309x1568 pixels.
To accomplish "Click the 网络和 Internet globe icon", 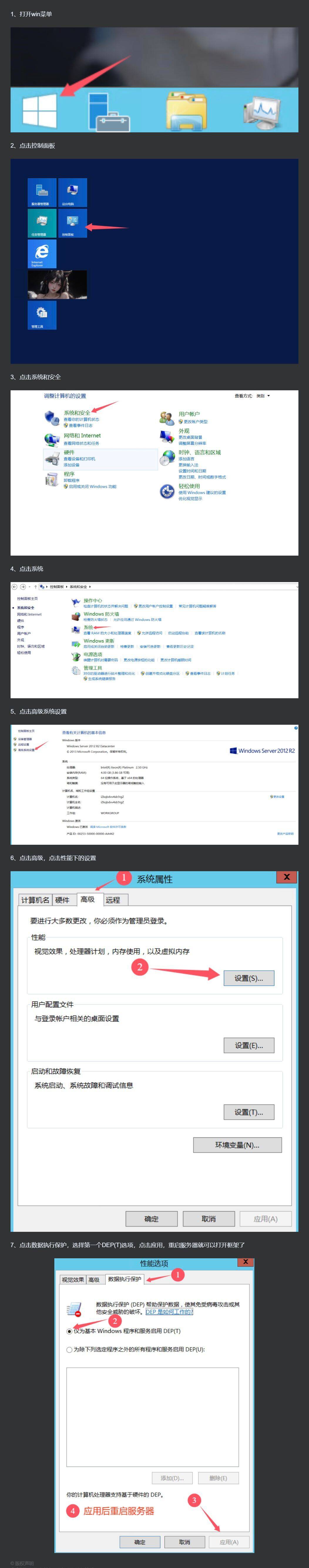I will click(x=52, y=439).
